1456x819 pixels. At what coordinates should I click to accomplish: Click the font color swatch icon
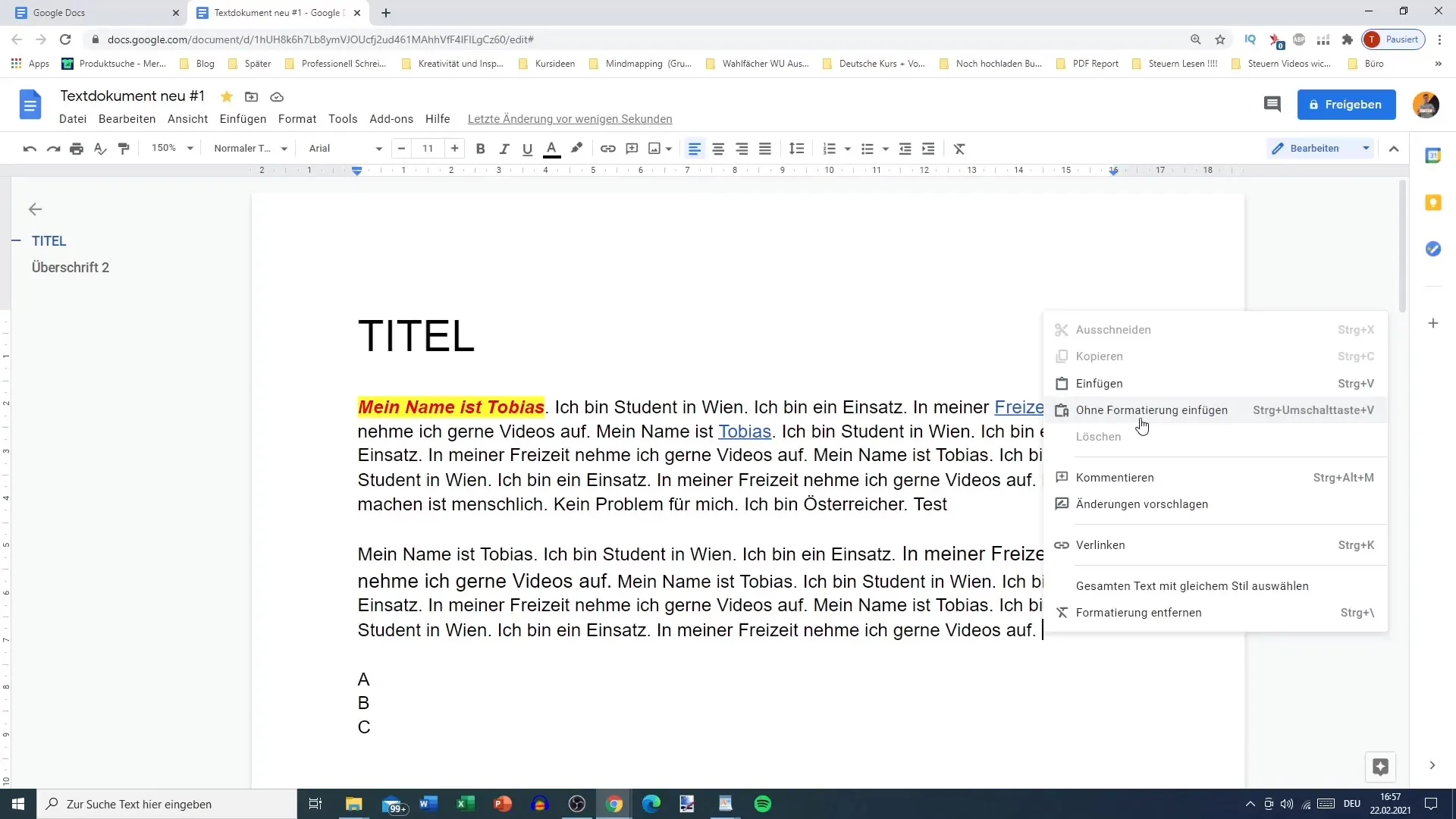tap(552, 149)
